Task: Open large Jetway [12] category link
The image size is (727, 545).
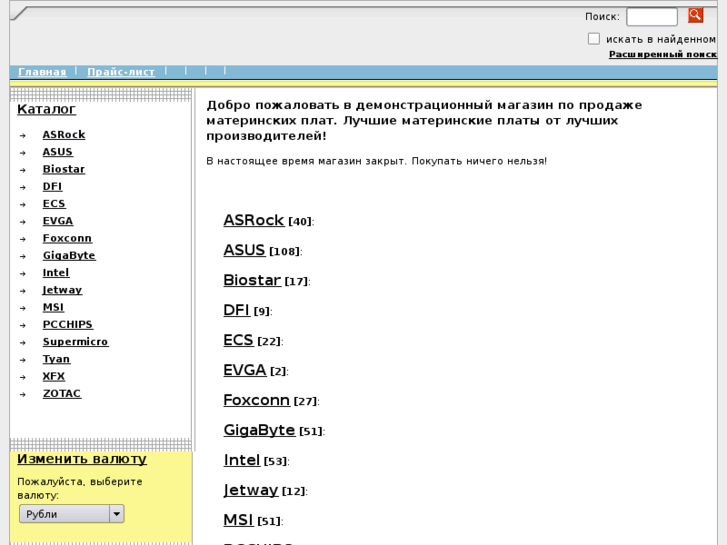Action: tap(250, 490)
